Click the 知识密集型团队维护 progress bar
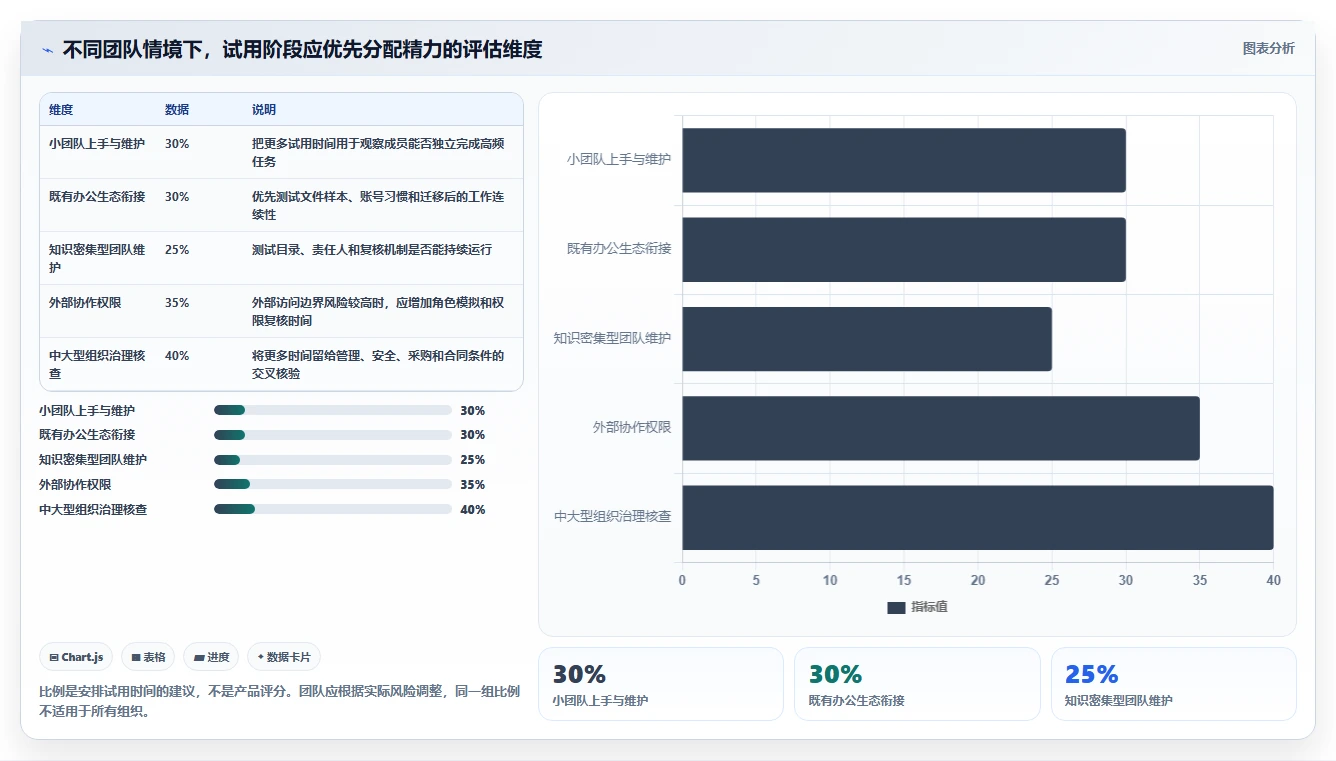 coord(333,460)
